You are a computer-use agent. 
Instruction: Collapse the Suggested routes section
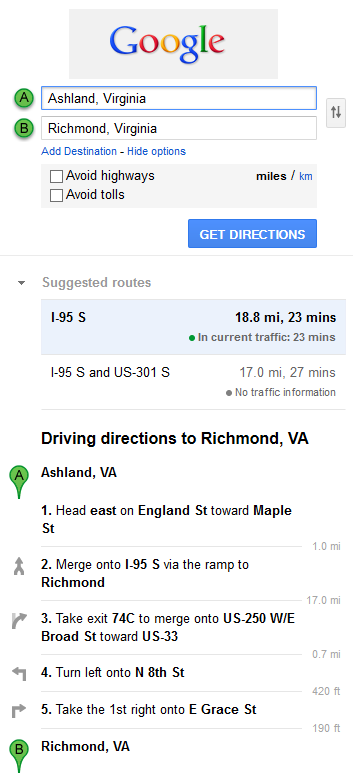21,284
